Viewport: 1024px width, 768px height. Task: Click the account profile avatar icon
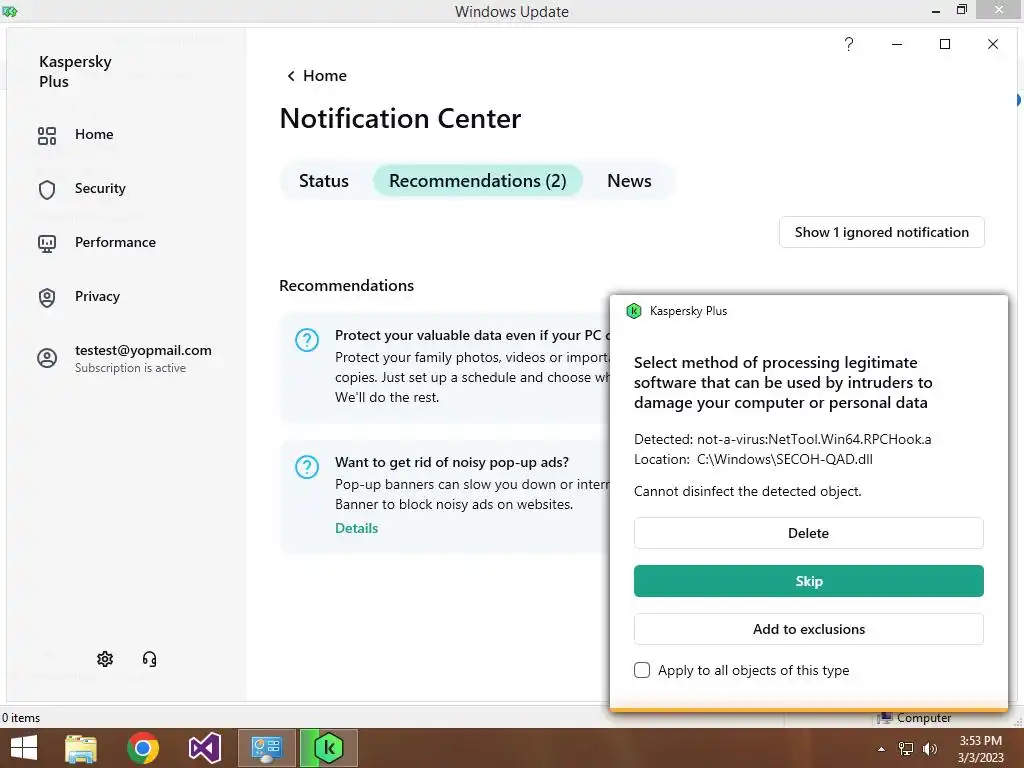click(x=47, y=358)
